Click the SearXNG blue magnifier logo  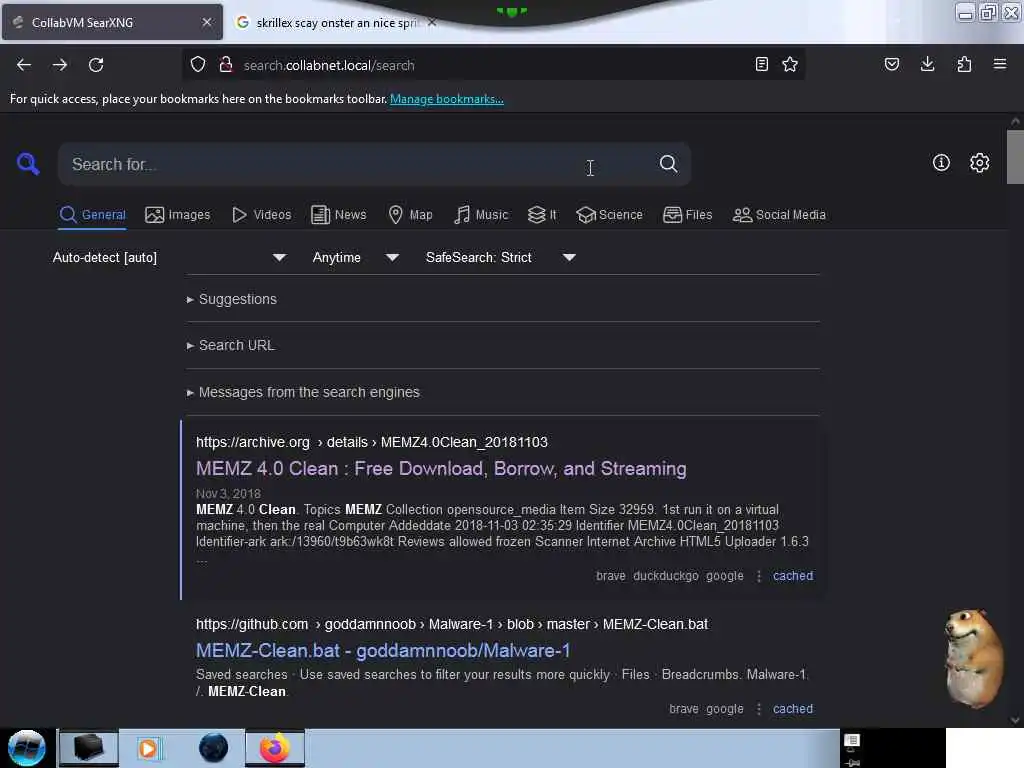coord(28,163)
